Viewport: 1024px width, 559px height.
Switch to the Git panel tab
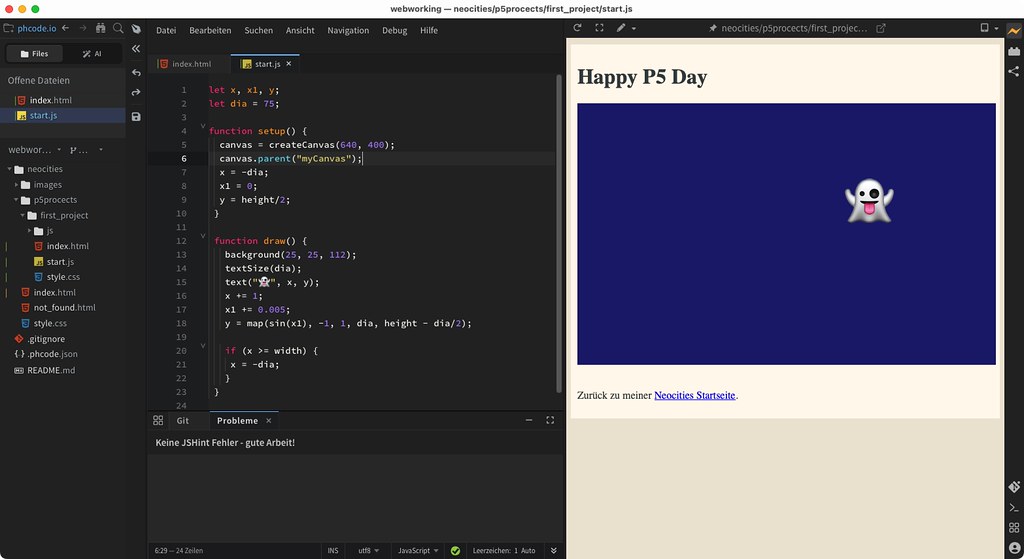tap(182, 421)
